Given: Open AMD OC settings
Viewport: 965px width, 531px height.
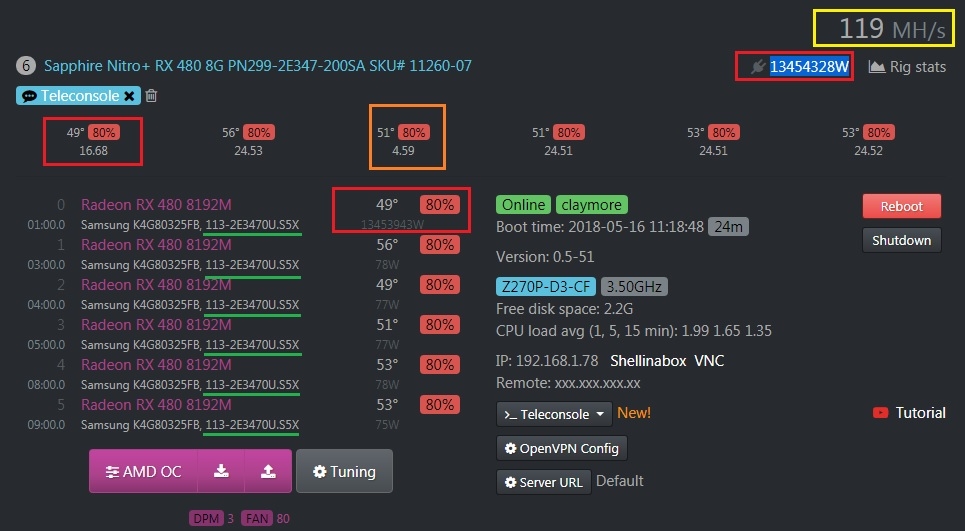Looking at the screenshot, I should coord(143,471).
